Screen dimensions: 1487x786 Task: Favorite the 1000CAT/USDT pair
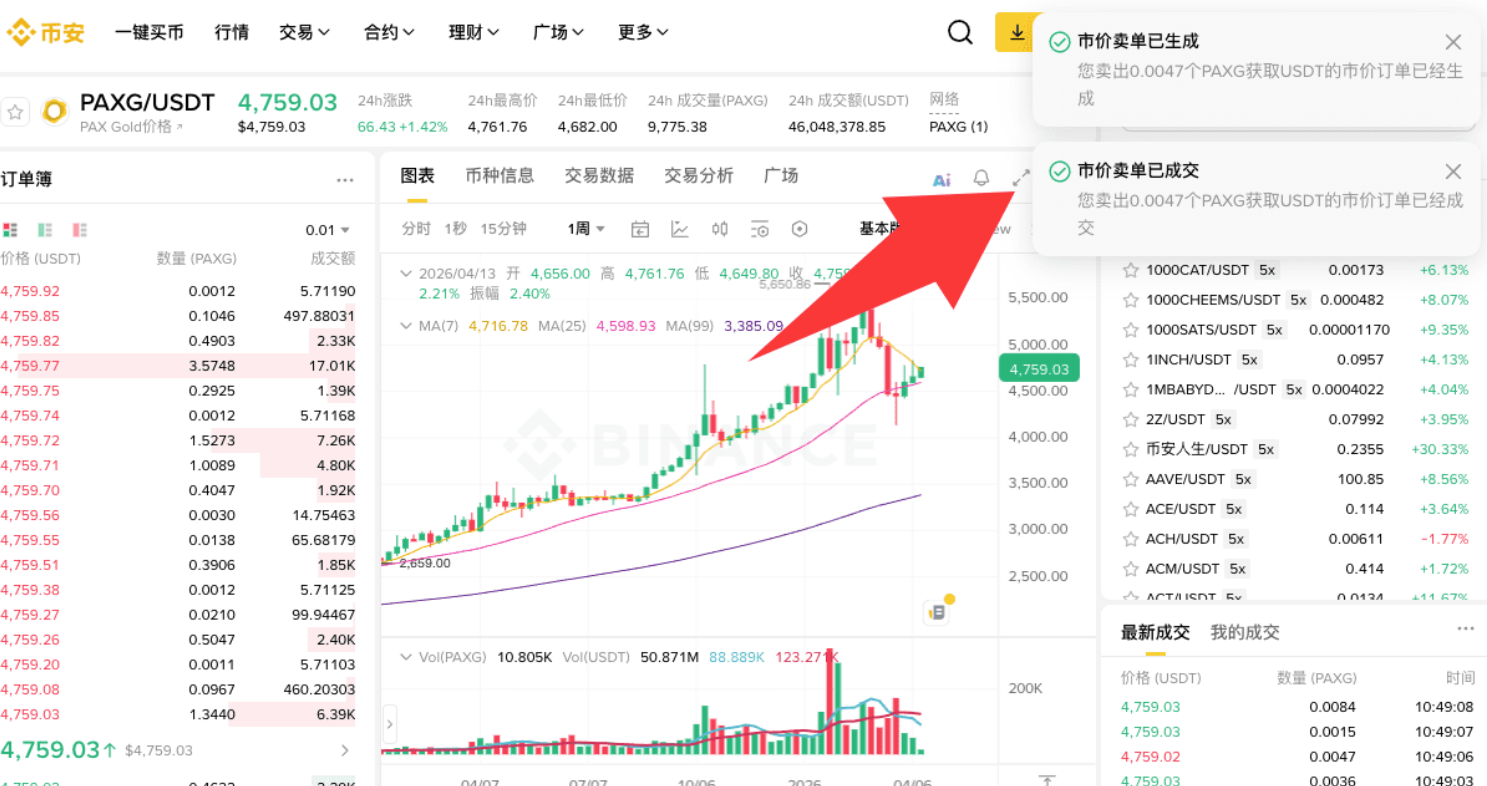pos(1130,269)
